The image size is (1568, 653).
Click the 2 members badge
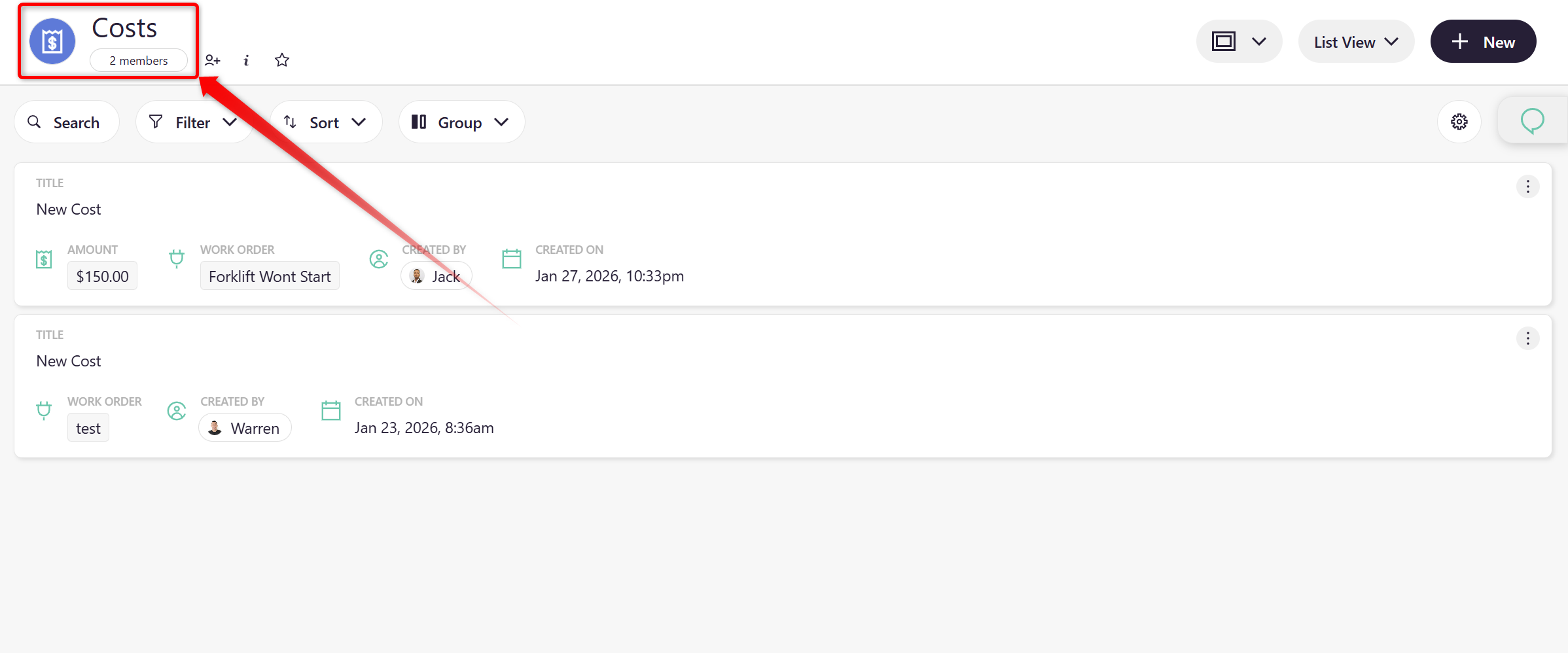tap(139, 61)
